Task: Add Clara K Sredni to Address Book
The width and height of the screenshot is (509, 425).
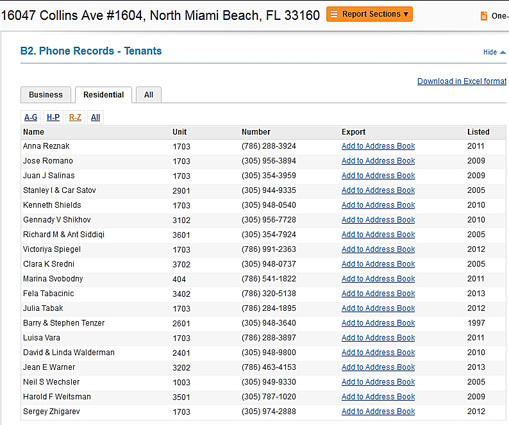Action: point(378,264)
